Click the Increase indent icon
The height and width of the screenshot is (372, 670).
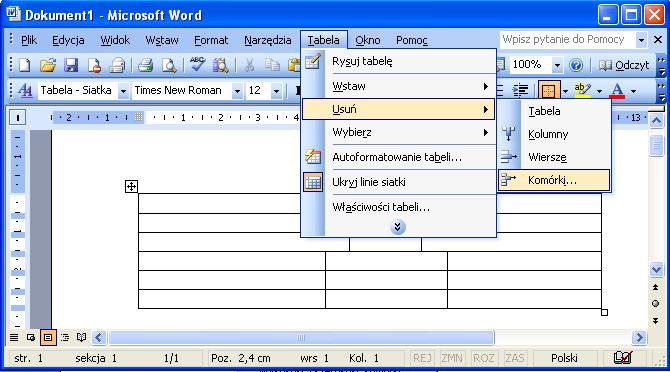click(x=520, y=91)
